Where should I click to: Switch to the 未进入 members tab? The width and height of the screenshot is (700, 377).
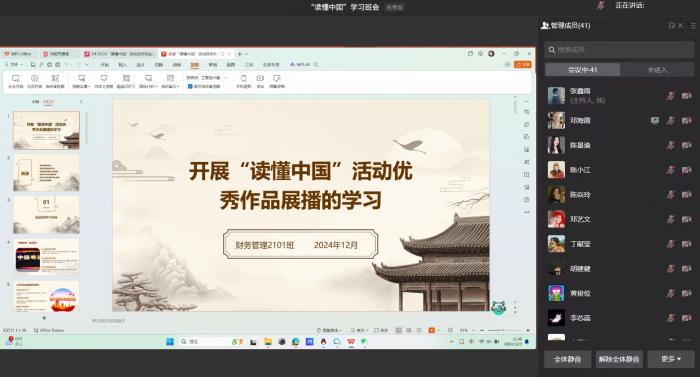coord(657,70)
